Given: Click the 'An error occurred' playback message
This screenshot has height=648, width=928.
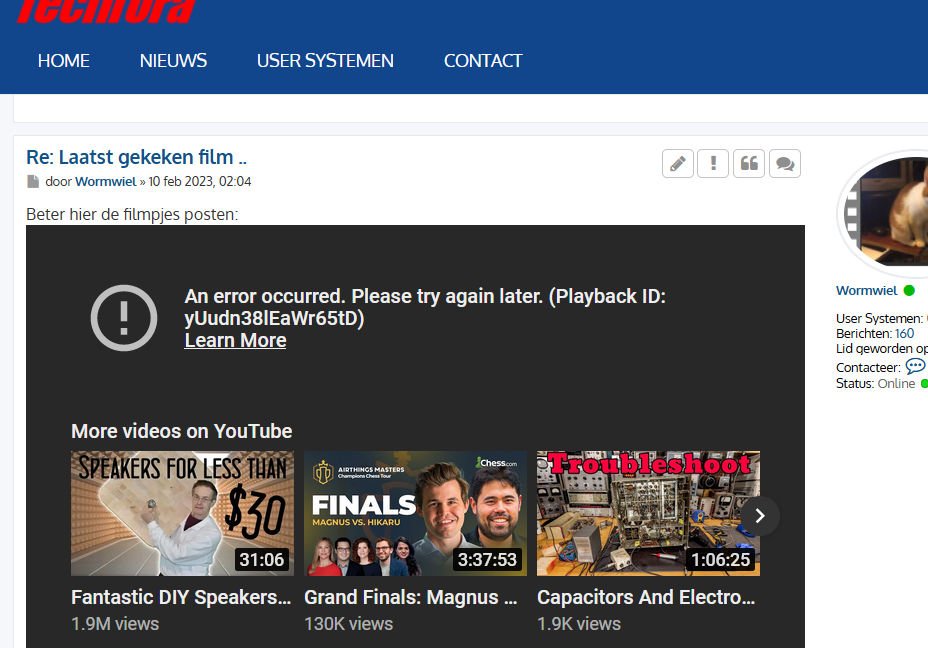Looking at the screenshot, I should pyautogui.click(x=425, y=307).
